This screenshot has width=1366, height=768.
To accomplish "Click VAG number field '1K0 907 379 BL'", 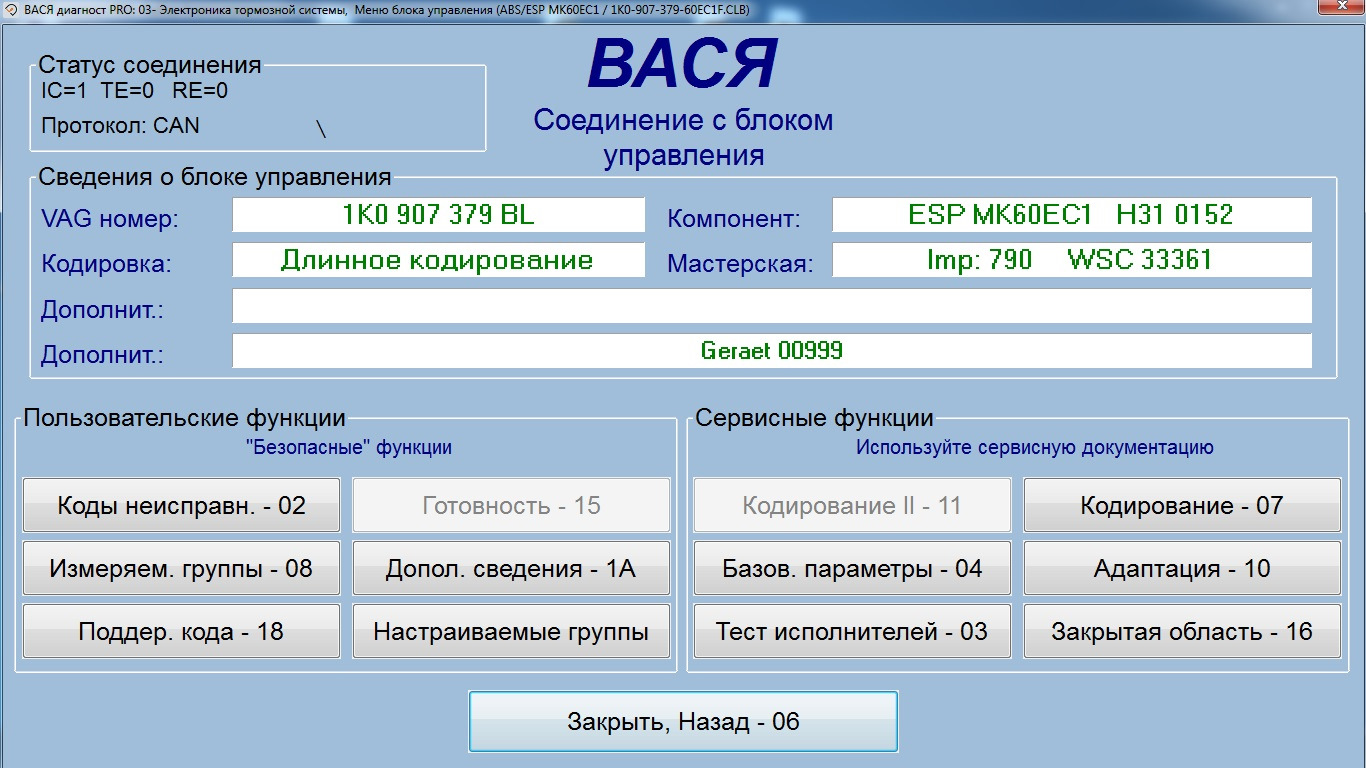I will point(438,214).
